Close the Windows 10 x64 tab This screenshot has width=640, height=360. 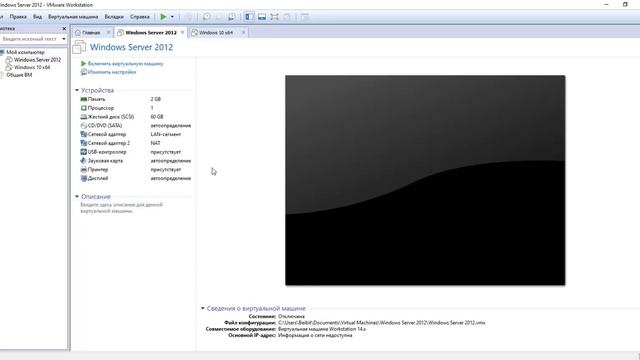[243, 32]
